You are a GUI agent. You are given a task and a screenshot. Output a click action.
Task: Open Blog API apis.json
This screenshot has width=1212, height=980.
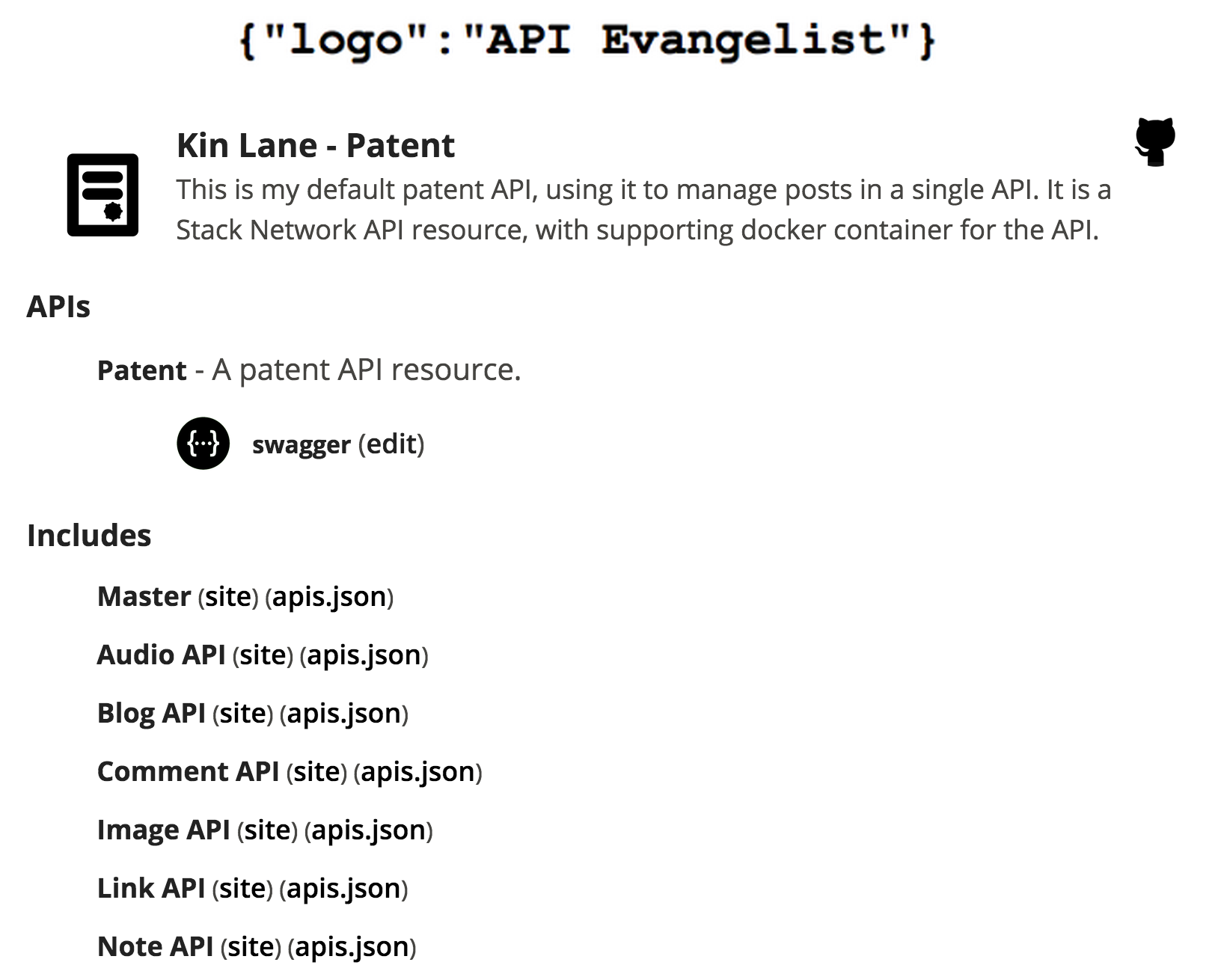pos(344,714)
